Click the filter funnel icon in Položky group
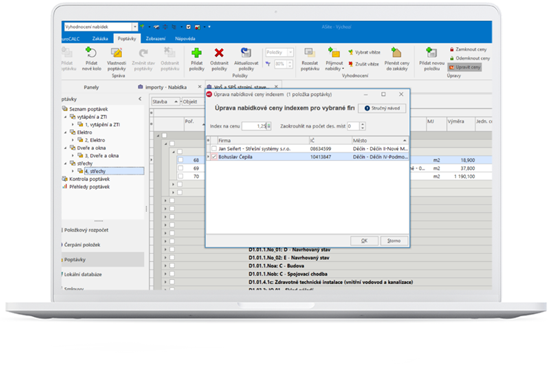 point(268,64)
